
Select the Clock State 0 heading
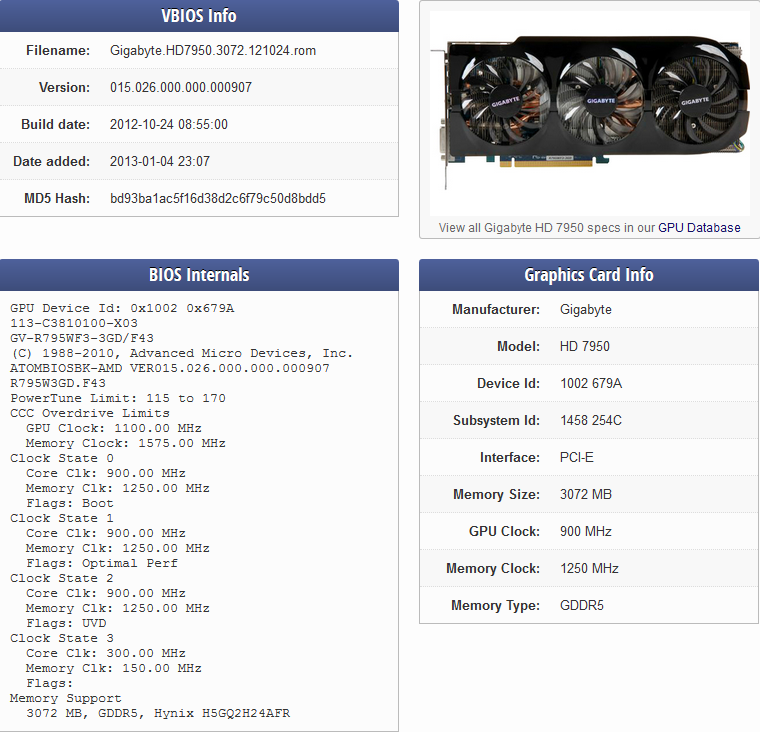pyautogui.click(x=62, y=459)
